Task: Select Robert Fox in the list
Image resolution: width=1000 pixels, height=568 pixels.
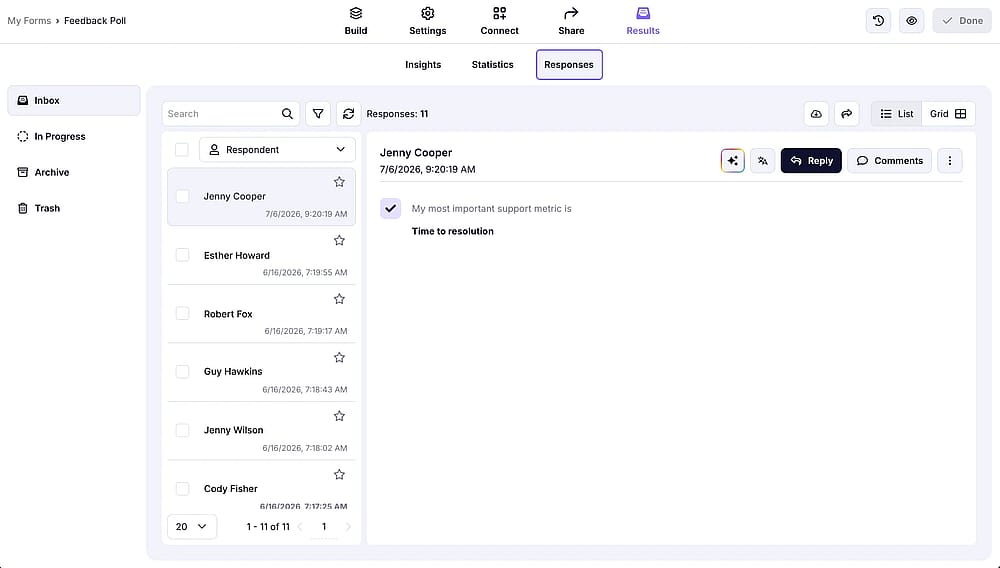Action: [x=261, y=314]
